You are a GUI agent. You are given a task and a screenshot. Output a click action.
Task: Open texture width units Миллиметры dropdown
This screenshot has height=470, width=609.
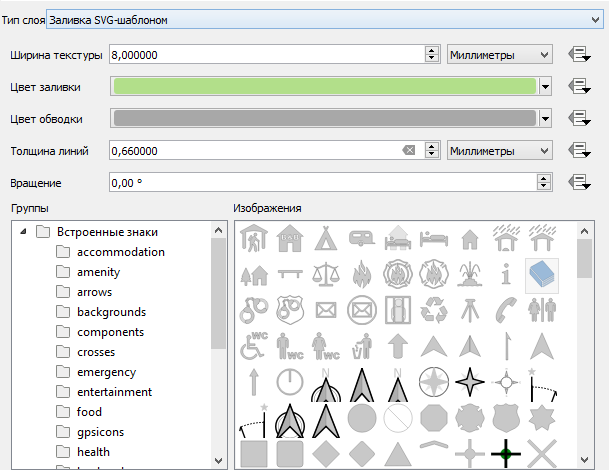click(x=499, y=55)
